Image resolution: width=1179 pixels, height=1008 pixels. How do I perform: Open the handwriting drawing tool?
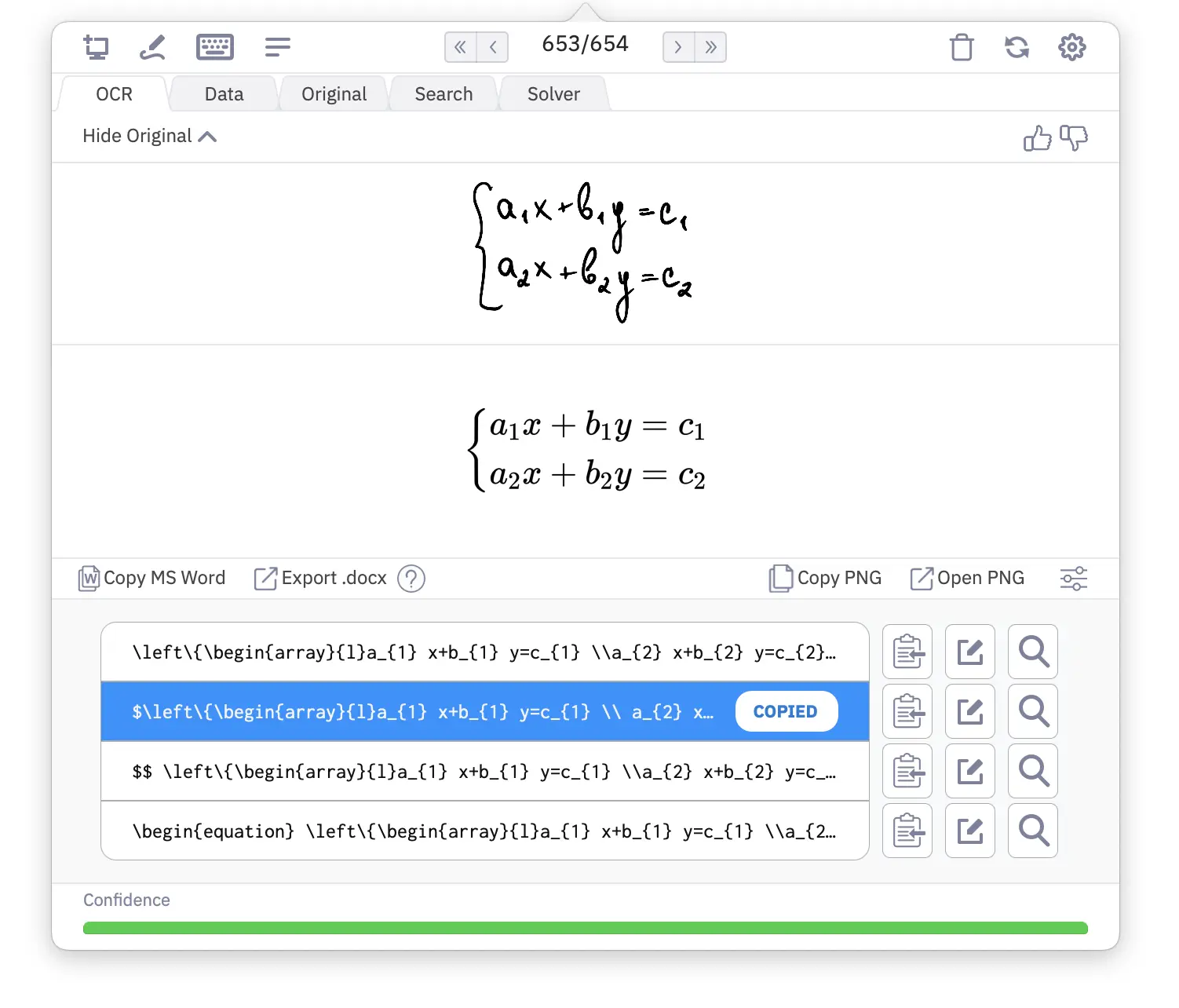[x=152, y=47]
